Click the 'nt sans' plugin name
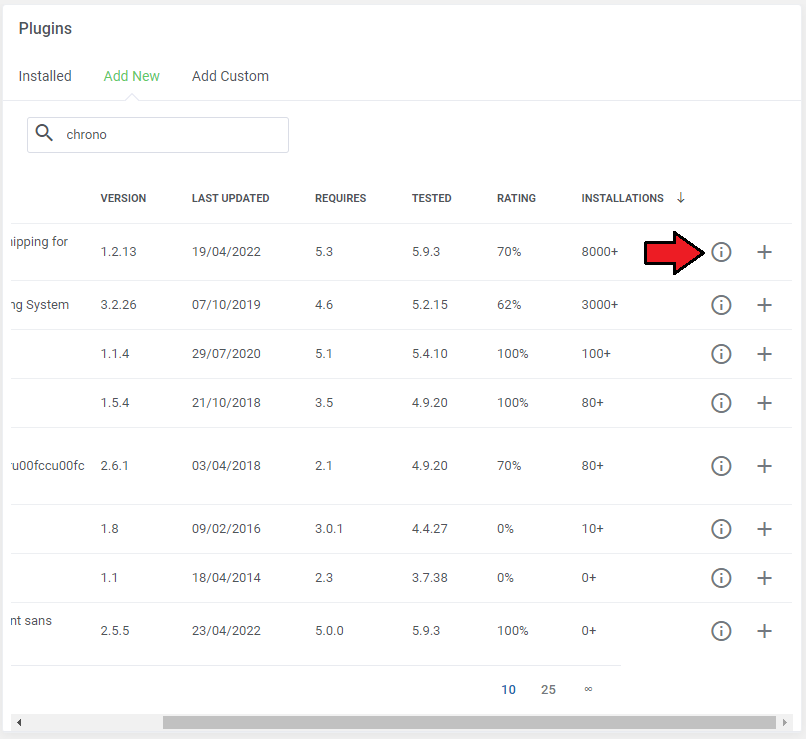 [x=31, y=620]
